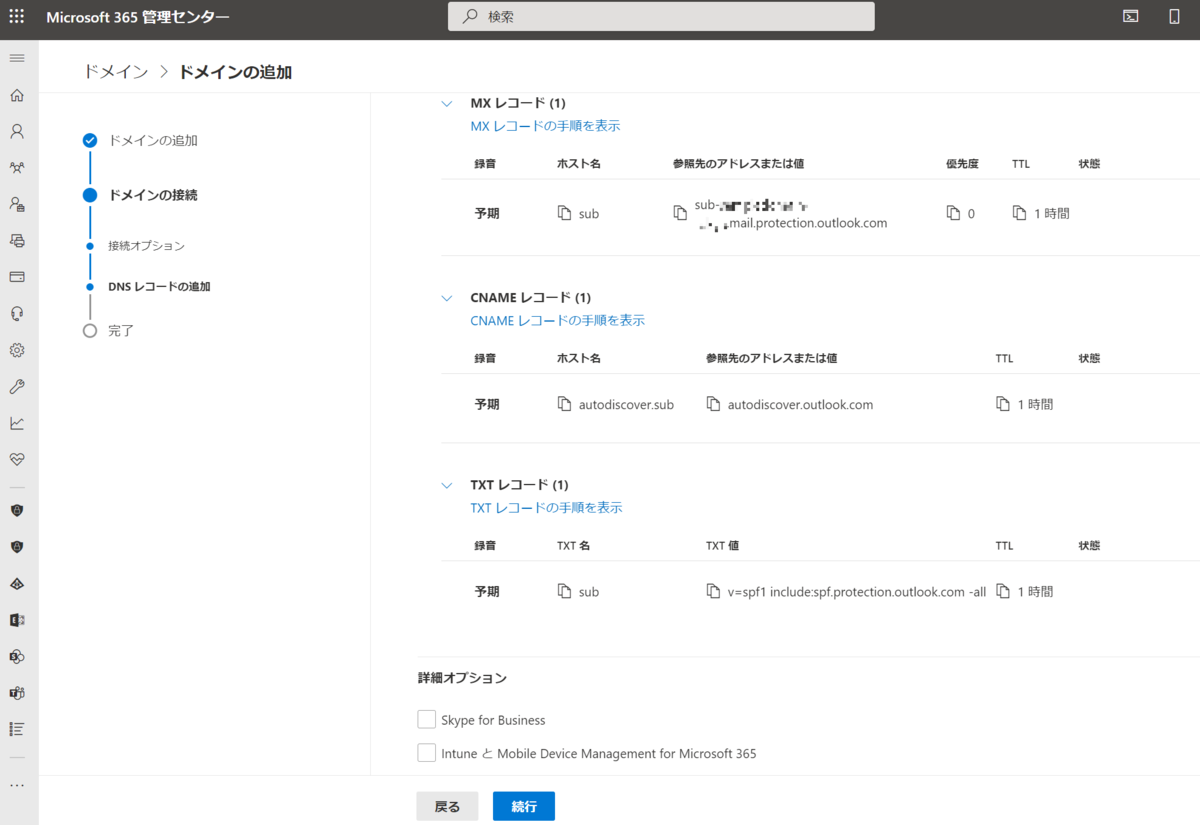
Task: Open CNAME レコードの手順を表示 link
Action: [558, 321]
